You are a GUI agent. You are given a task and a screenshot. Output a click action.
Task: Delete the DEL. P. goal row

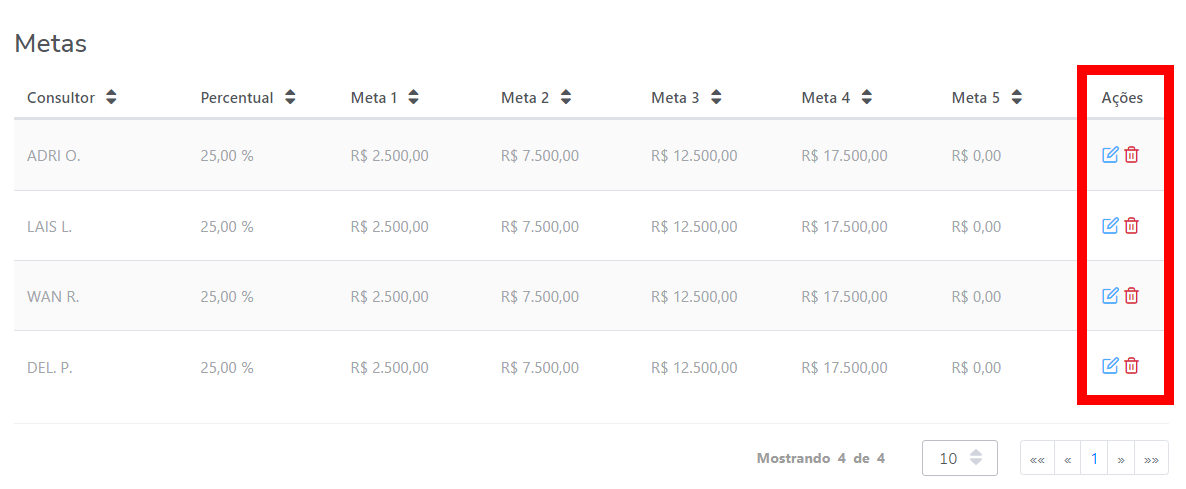[x=1131, y=366]
